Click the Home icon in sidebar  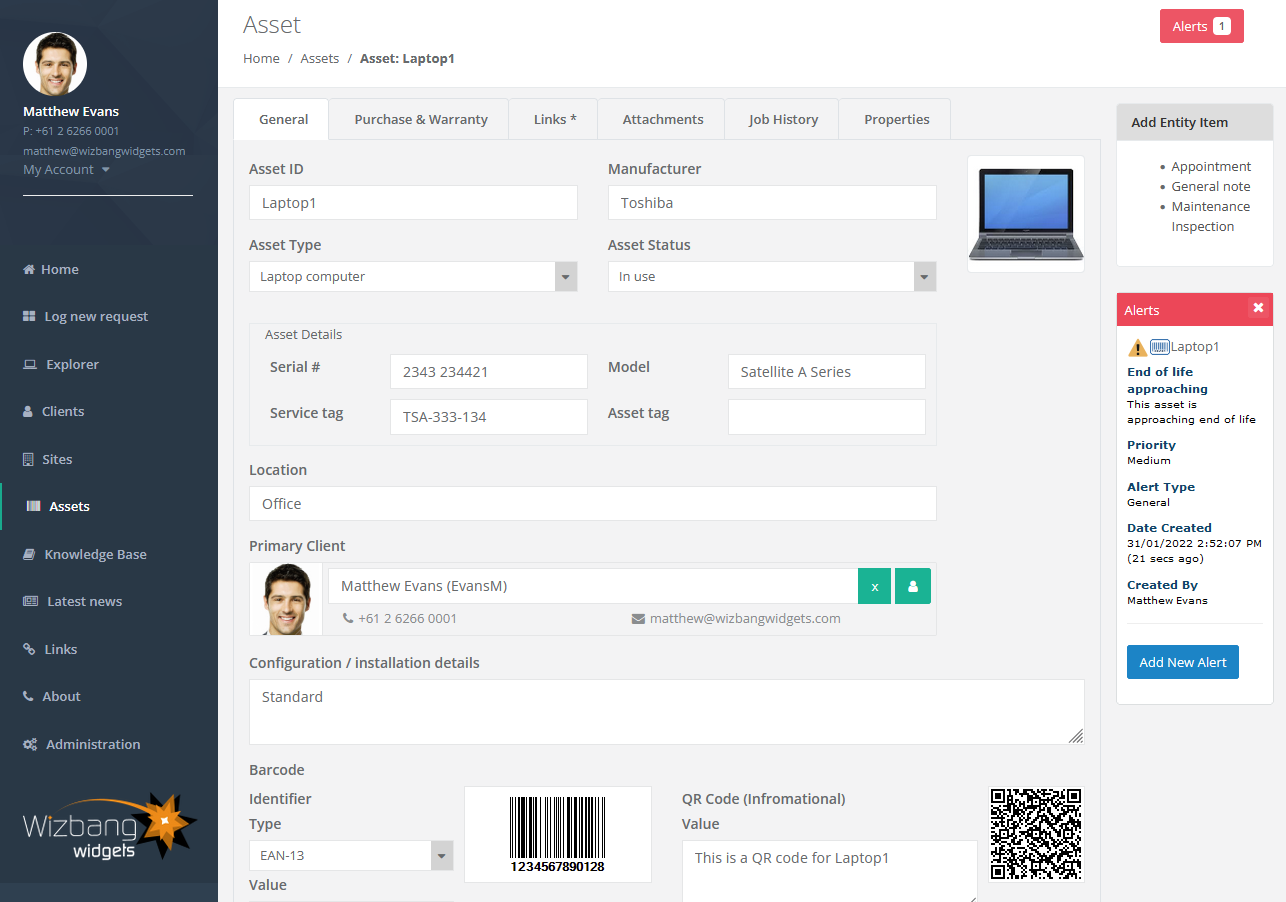(x=29, y=269)
